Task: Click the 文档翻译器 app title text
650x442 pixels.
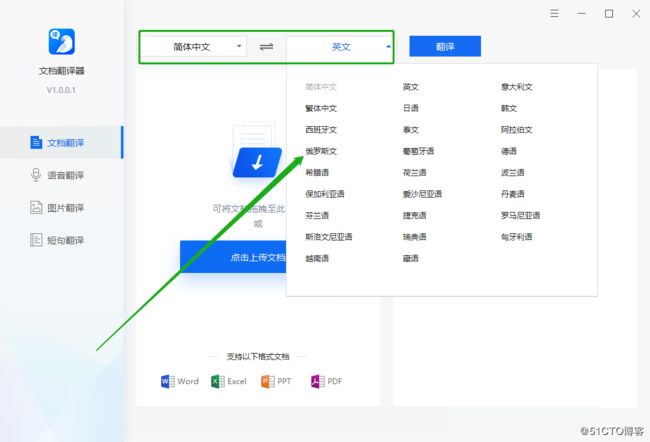Action: 61,71
